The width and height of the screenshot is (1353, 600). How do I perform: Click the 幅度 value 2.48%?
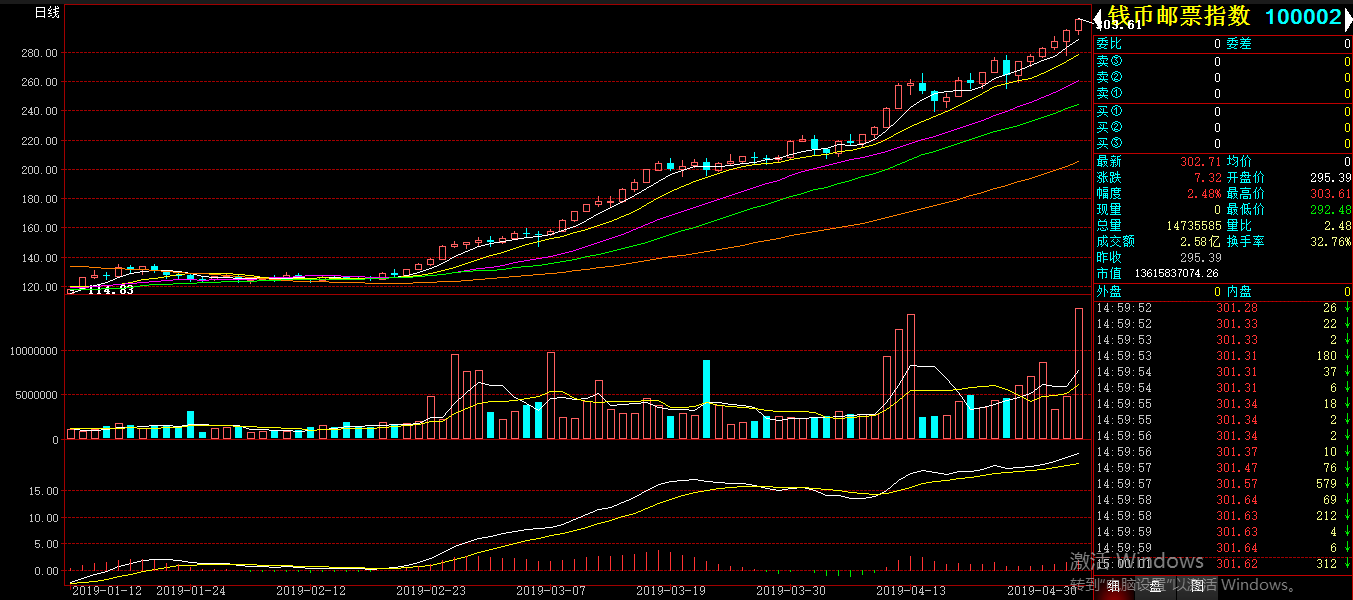(x=1205, y=193)
